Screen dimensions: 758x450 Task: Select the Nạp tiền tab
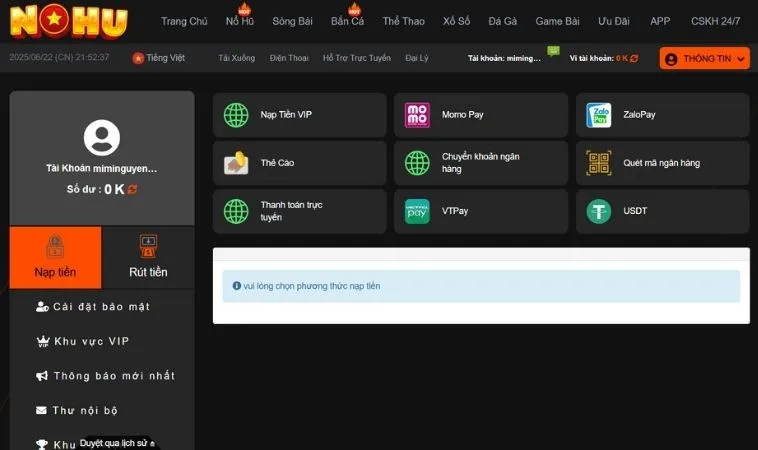click(x=55, y=258)
